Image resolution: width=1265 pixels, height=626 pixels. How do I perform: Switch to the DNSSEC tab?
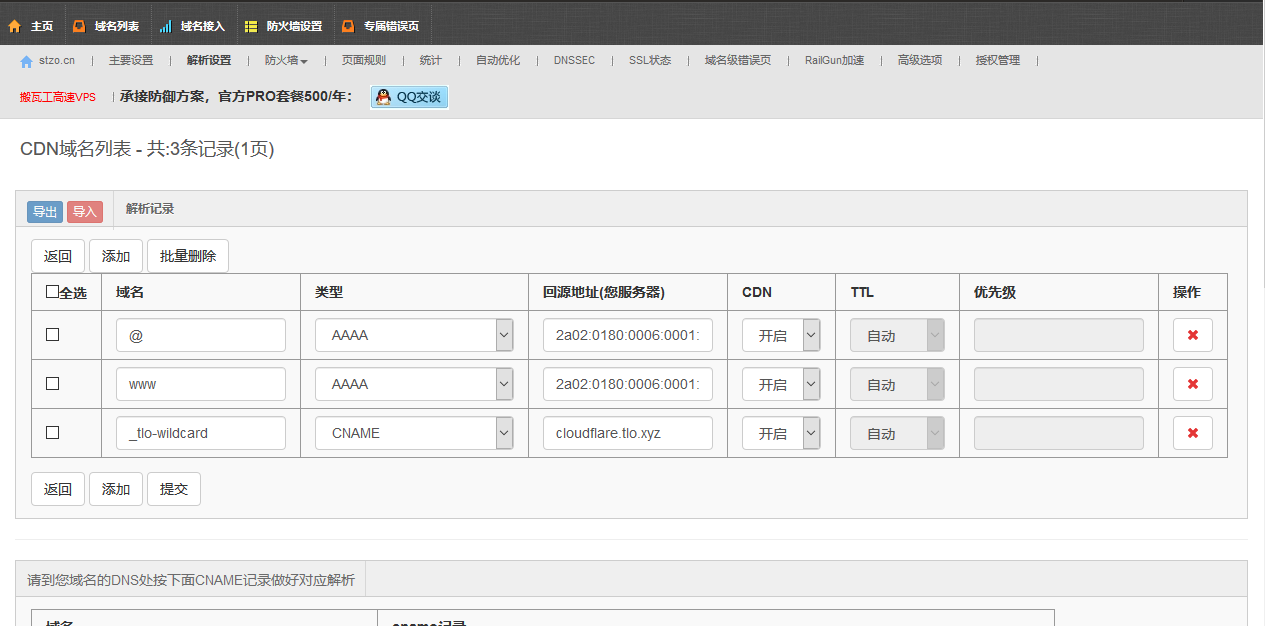click(574, 61)
